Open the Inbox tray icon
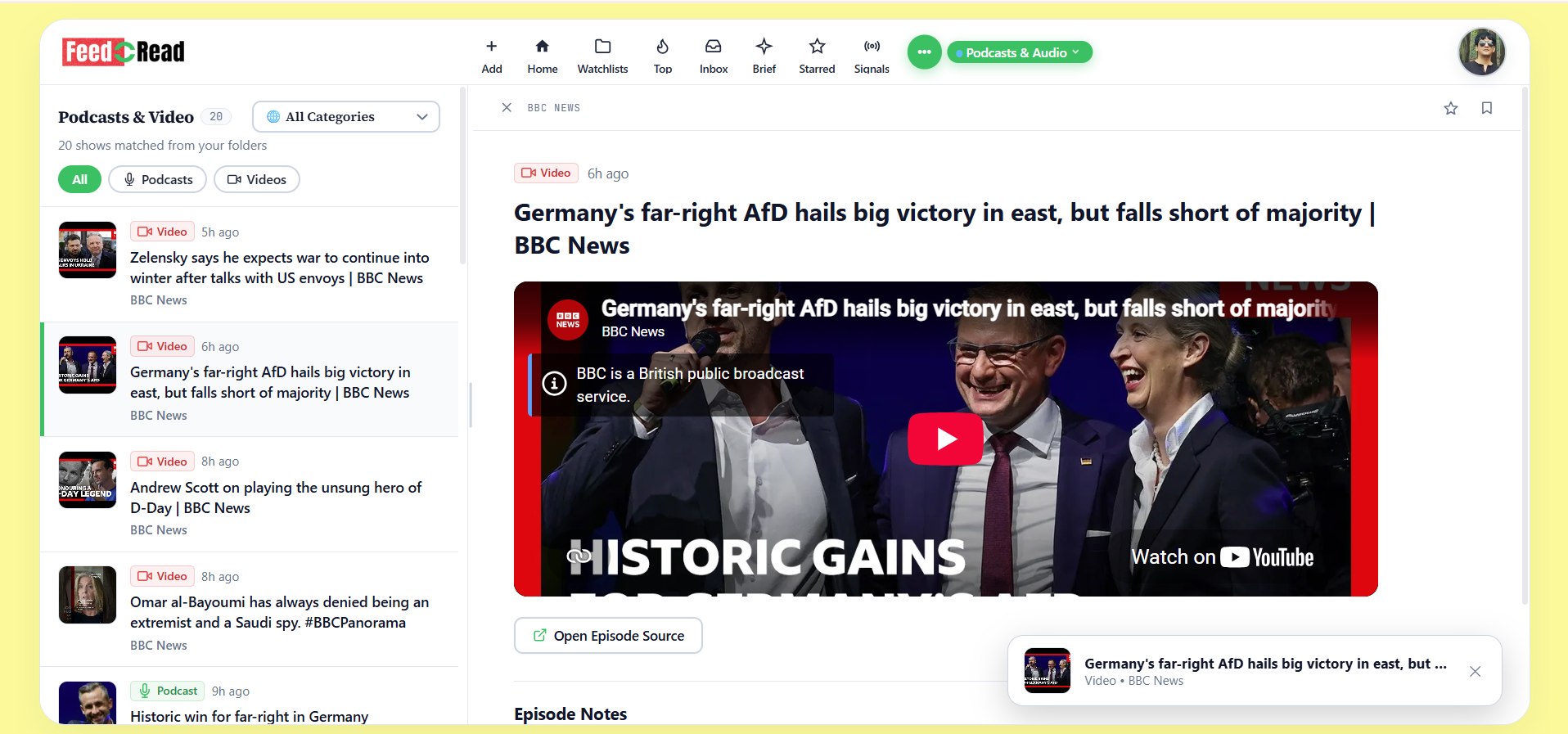 coord(714,47)
